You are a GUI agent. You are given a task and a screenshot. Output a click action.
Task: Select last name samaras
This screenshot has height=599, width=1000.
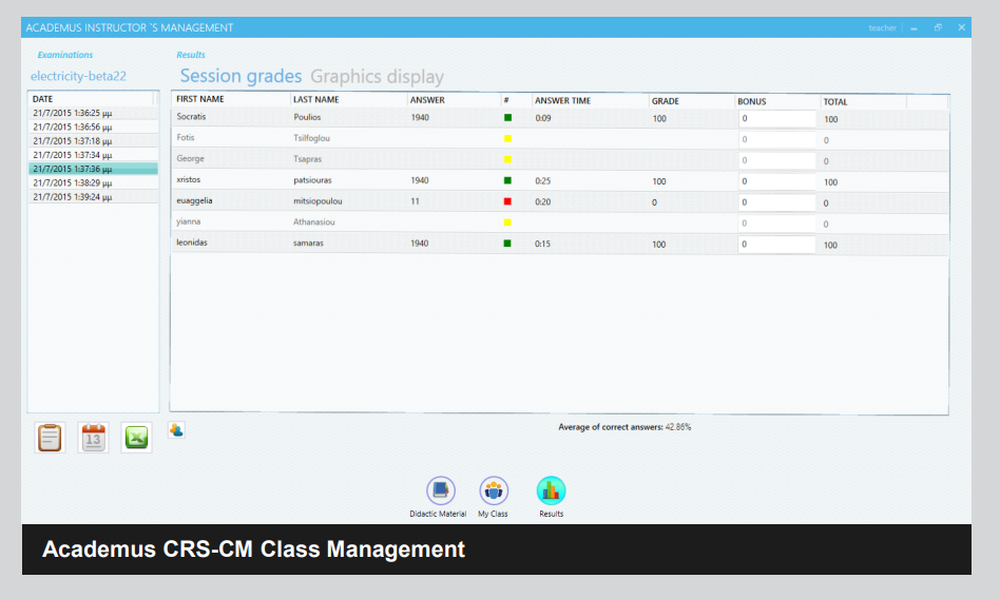[x=308, y=243]
